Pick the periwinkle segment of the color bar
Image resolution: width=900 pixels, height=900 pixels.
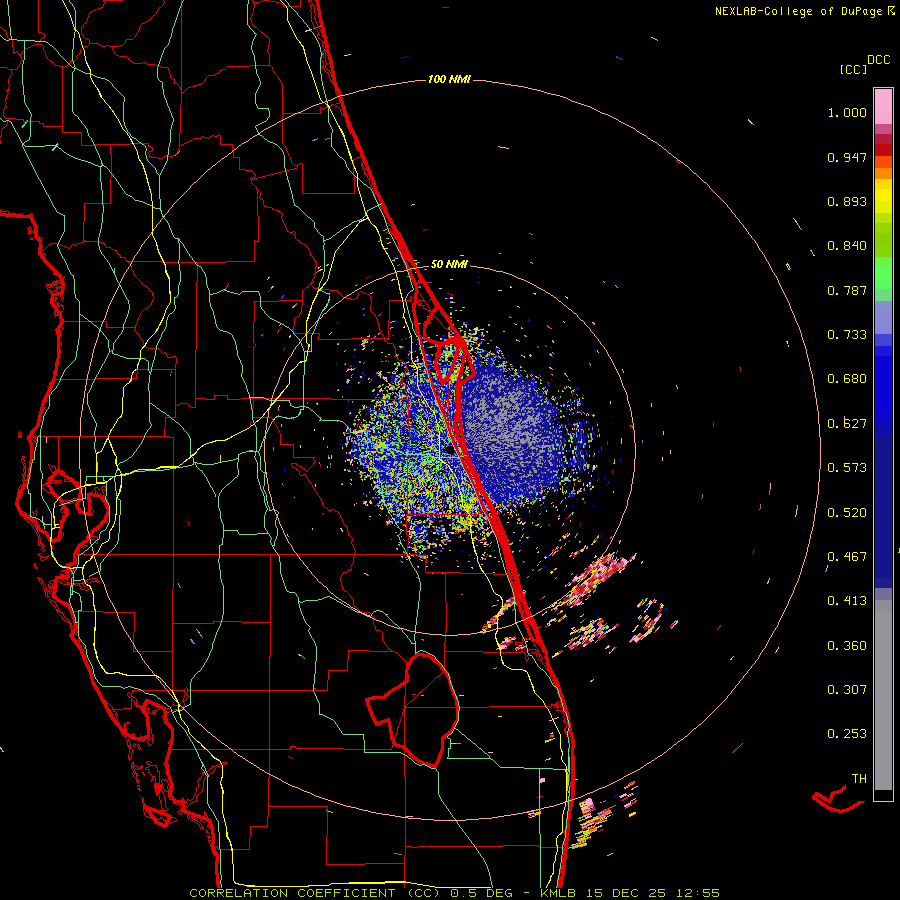pos(883,317)
